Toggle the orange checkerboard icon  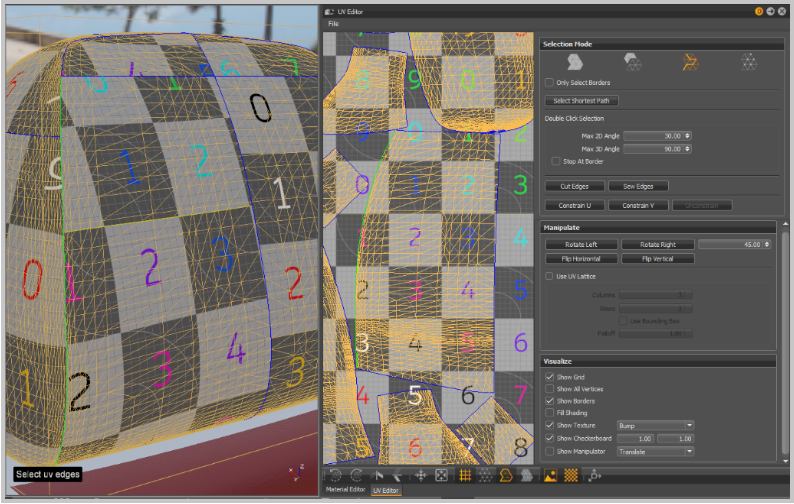[571, 475]
